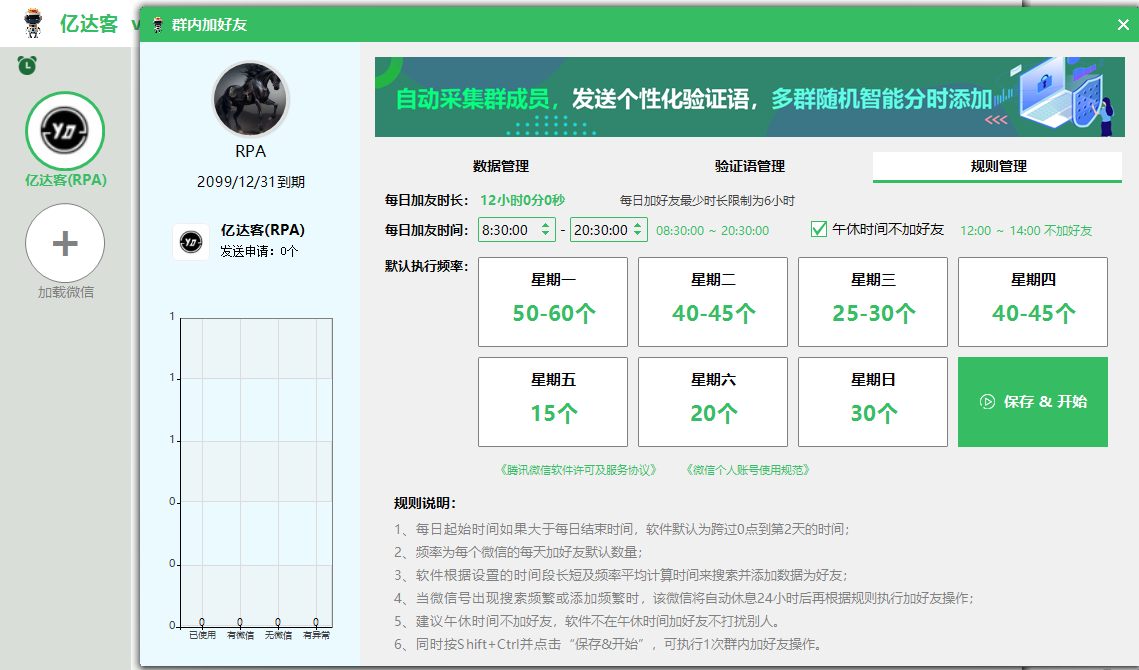Screen dimensions: 1139x670
Task: Increase the 8:30:00 start time with up arrow
Action: tap(546, 225)
